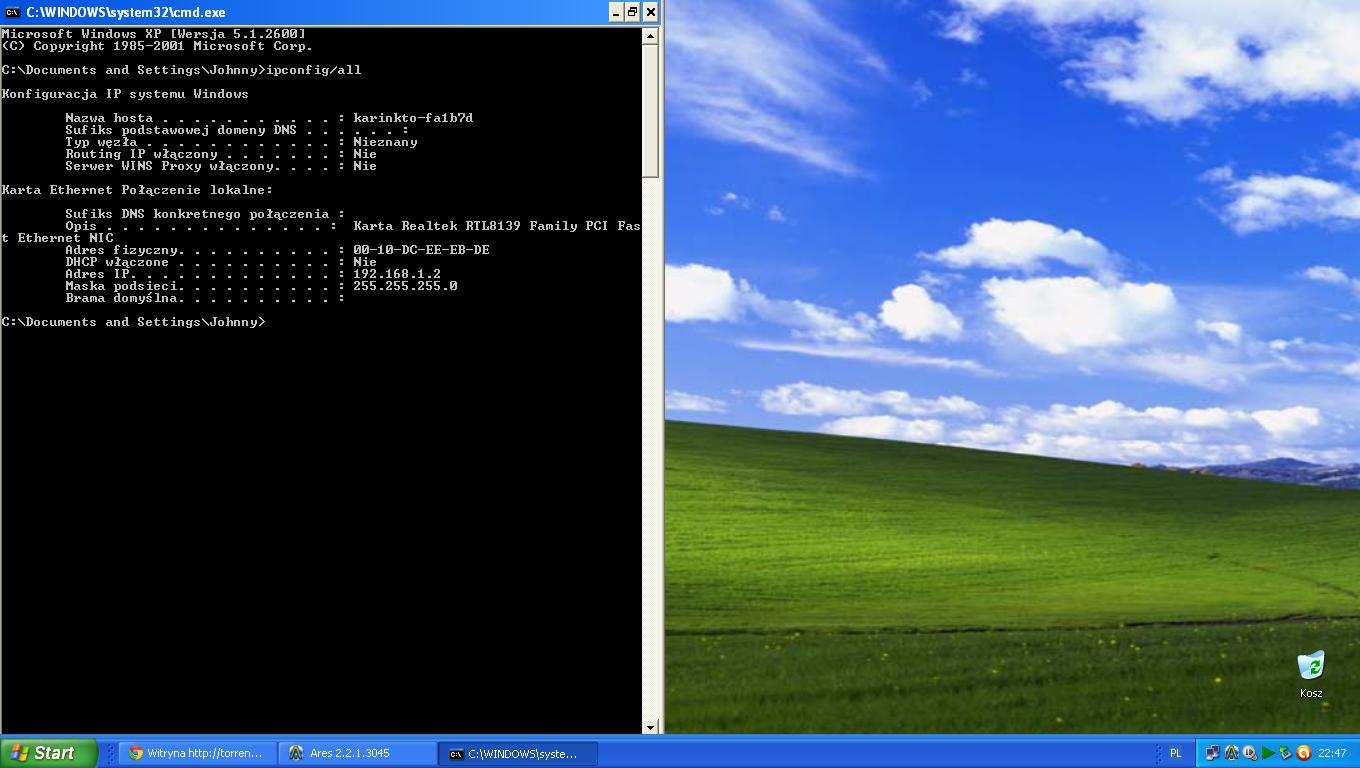Click the 'ipconfig/all' command text
Viewport: 1360px width, 768px height.
pos(314,70)
